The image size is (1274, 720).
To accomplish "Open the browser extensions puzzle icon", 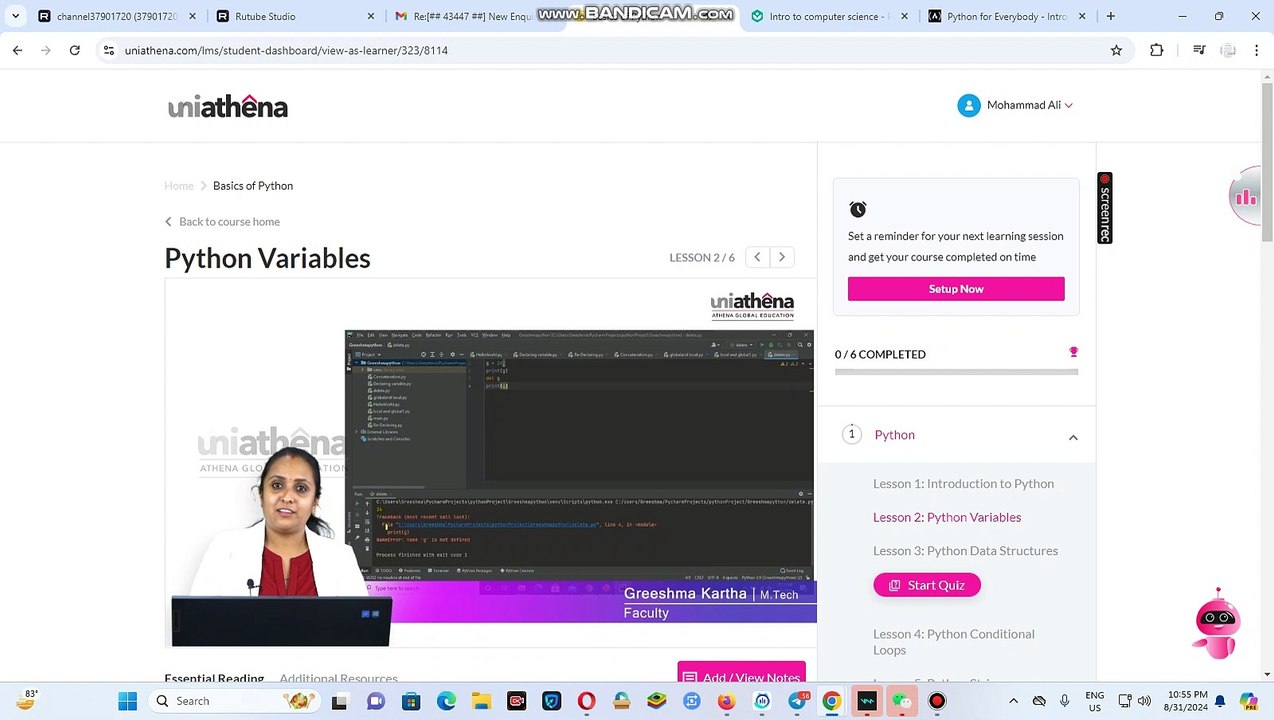I will pos(1156,50).
